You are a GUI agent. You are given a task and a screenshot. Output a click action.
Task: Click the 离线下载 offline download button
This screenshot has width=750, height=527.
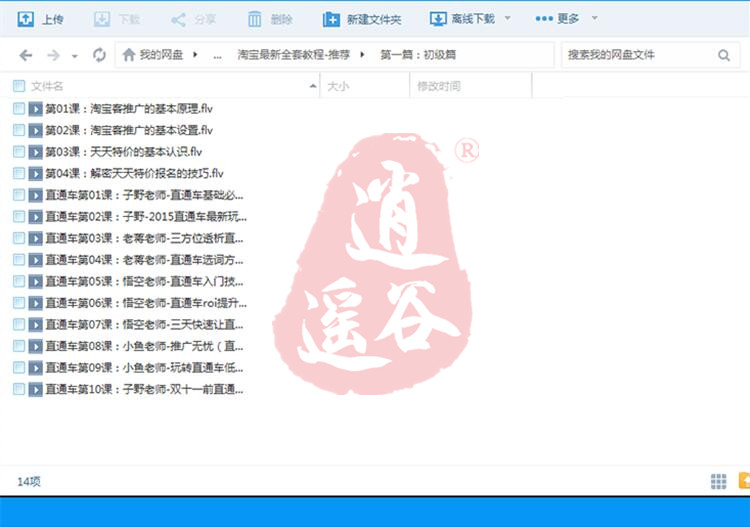(x=462, y=19)
